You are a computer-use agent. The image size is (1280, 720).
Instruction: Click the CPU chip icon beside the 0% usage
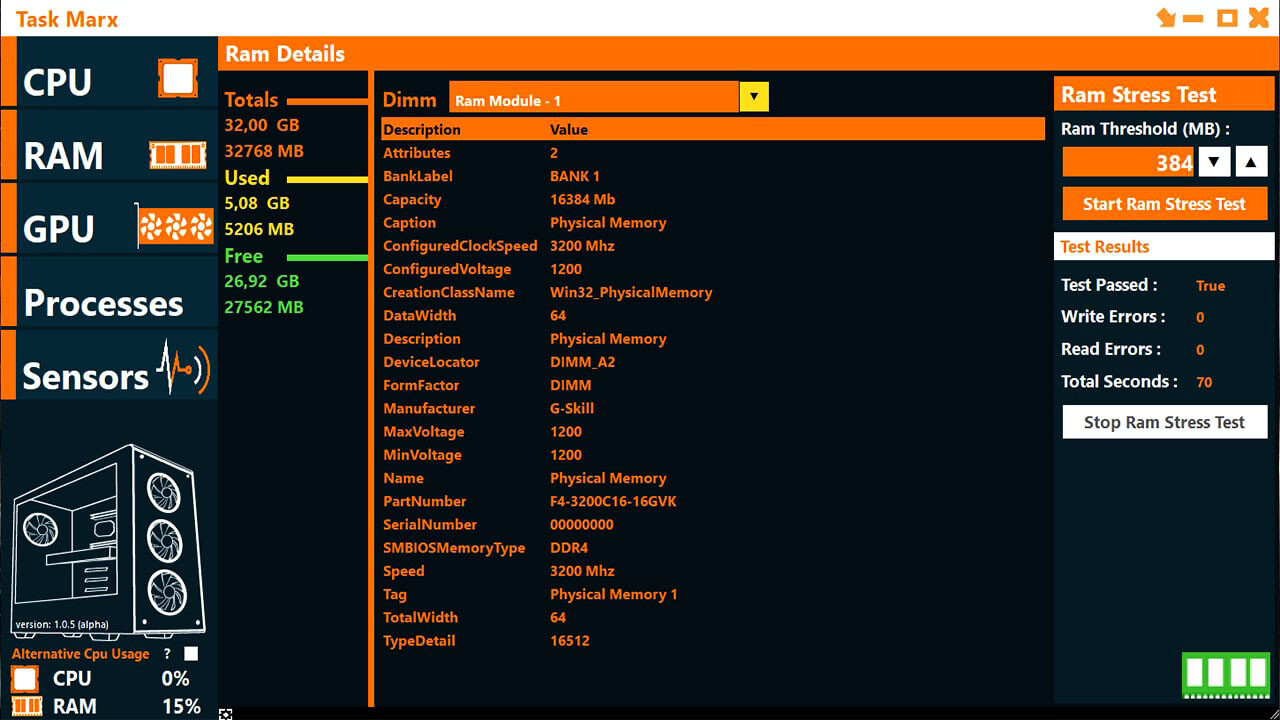pos(24,678)
